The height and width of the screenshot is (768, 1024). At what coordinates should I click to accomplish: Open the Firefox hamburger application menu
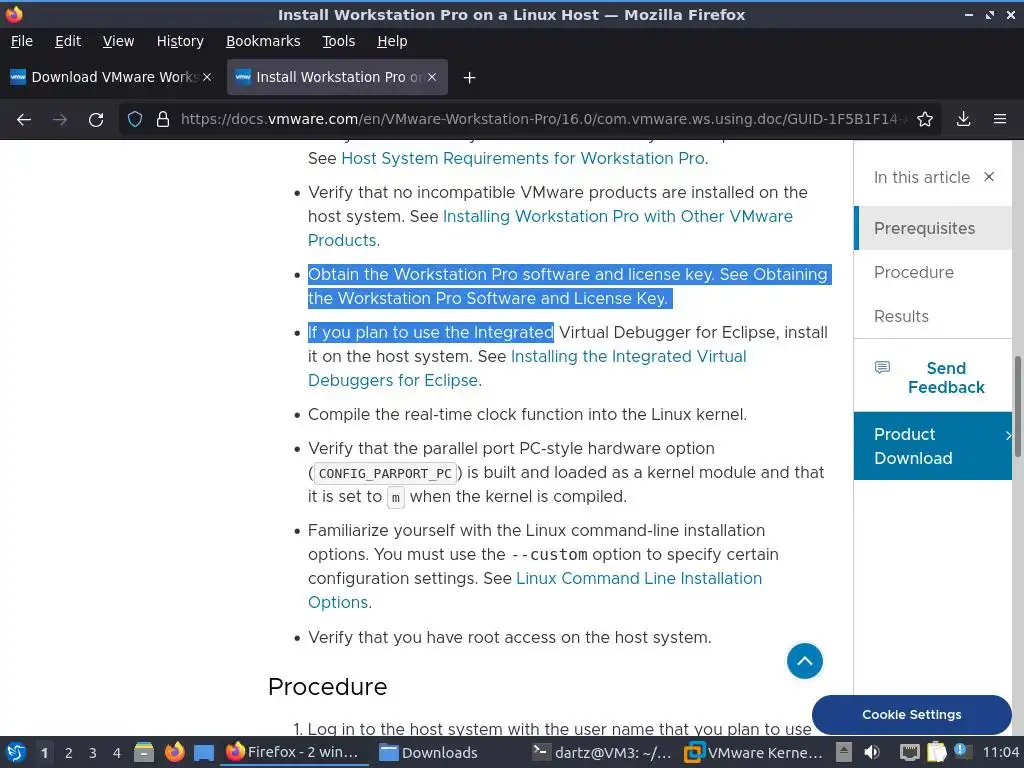tap(1000, 120)
